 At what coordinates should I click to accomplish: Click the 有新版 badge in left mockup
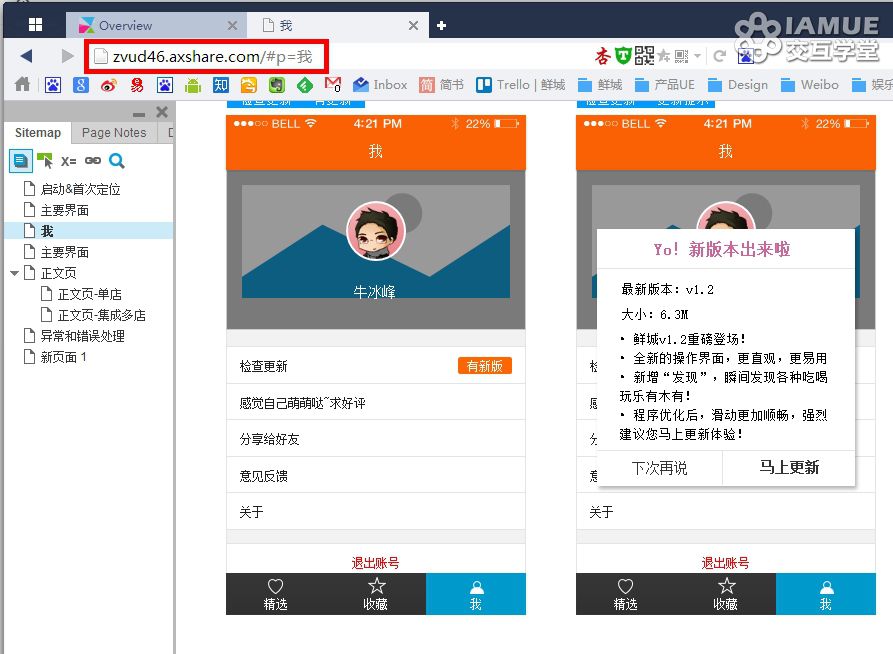click(485, 366)
